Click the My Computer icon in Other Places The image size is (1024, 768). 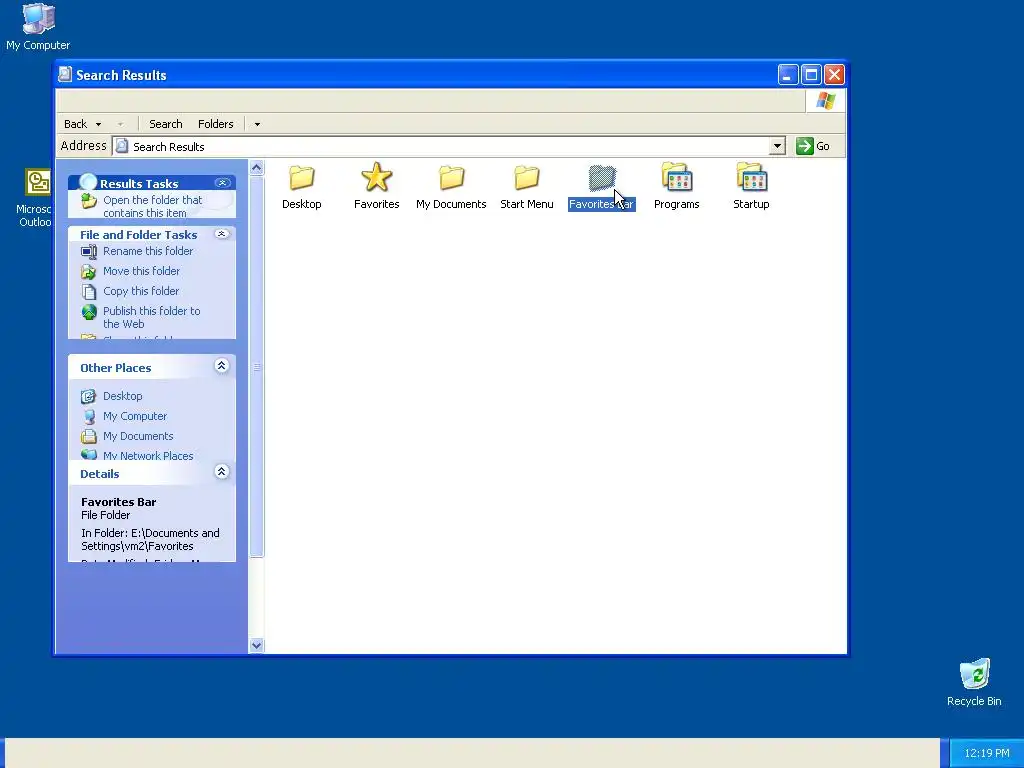coord(89,417)
